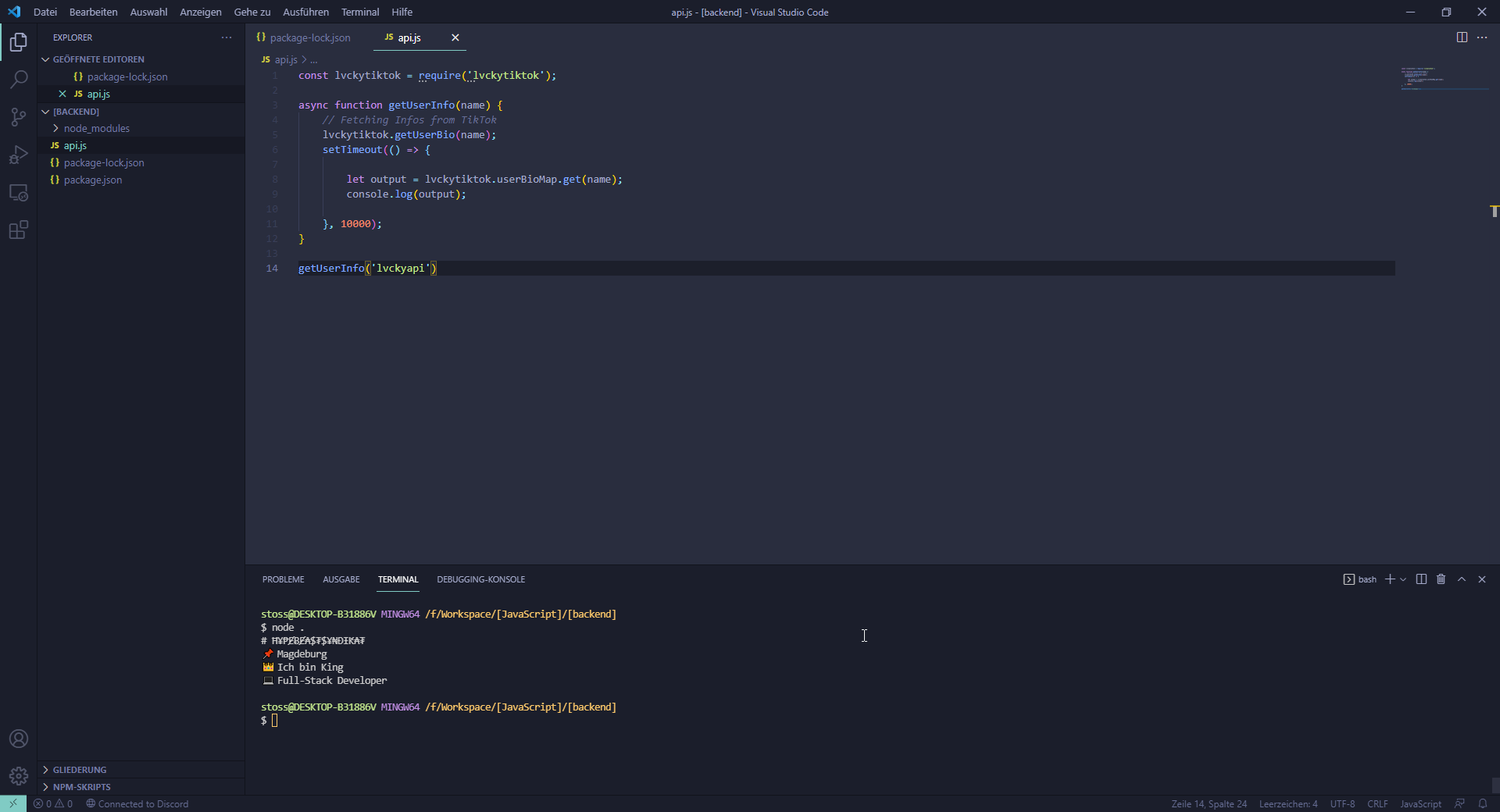This screenshot has width=1500, height=812.
Task: Open the Ausführen menu
Action: (x=305, y=12)
